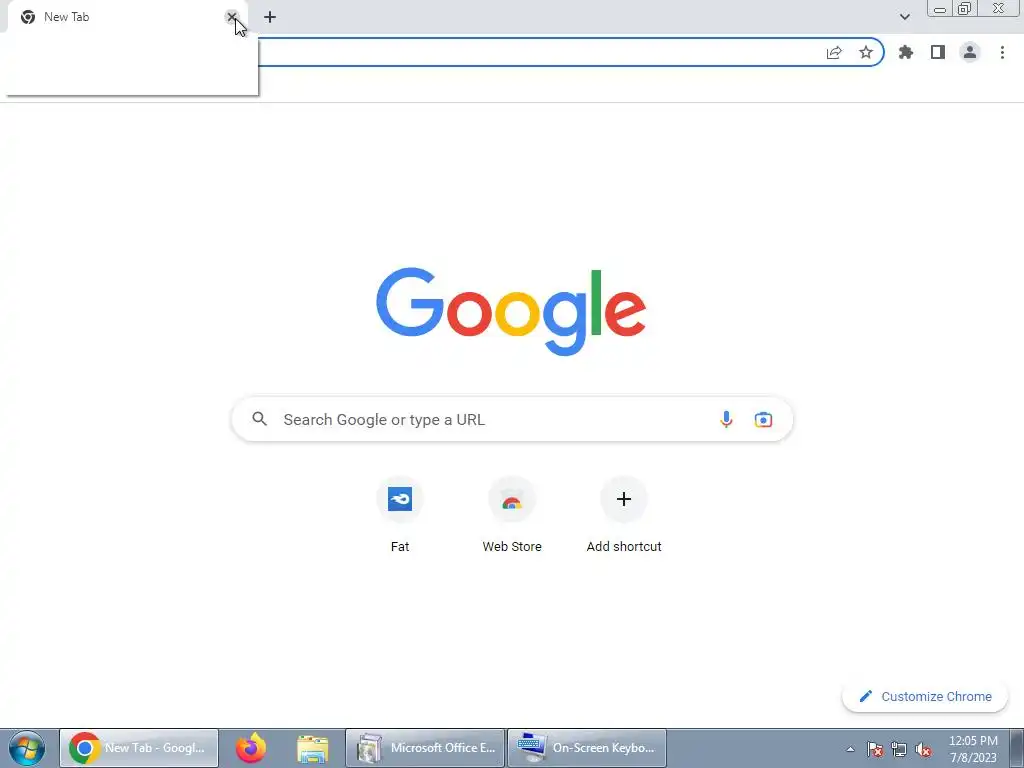Image resolution: width=1024 pixels, height=768 pixels.
Task: Bookmark this tab with star icon
Action: [x=866, y=52]
